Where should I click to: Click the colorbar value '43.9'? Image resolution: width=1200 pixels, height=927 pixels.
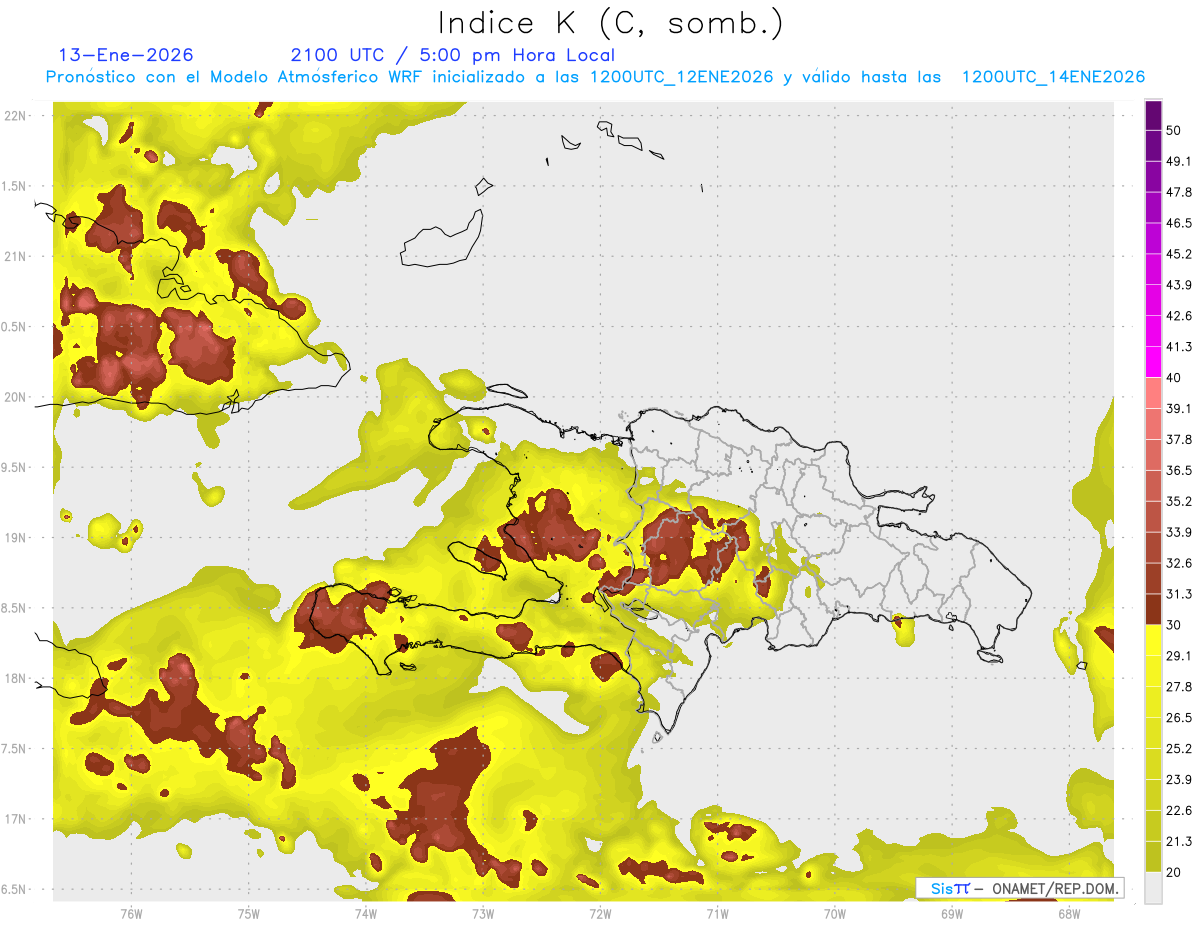(1179, 285)
